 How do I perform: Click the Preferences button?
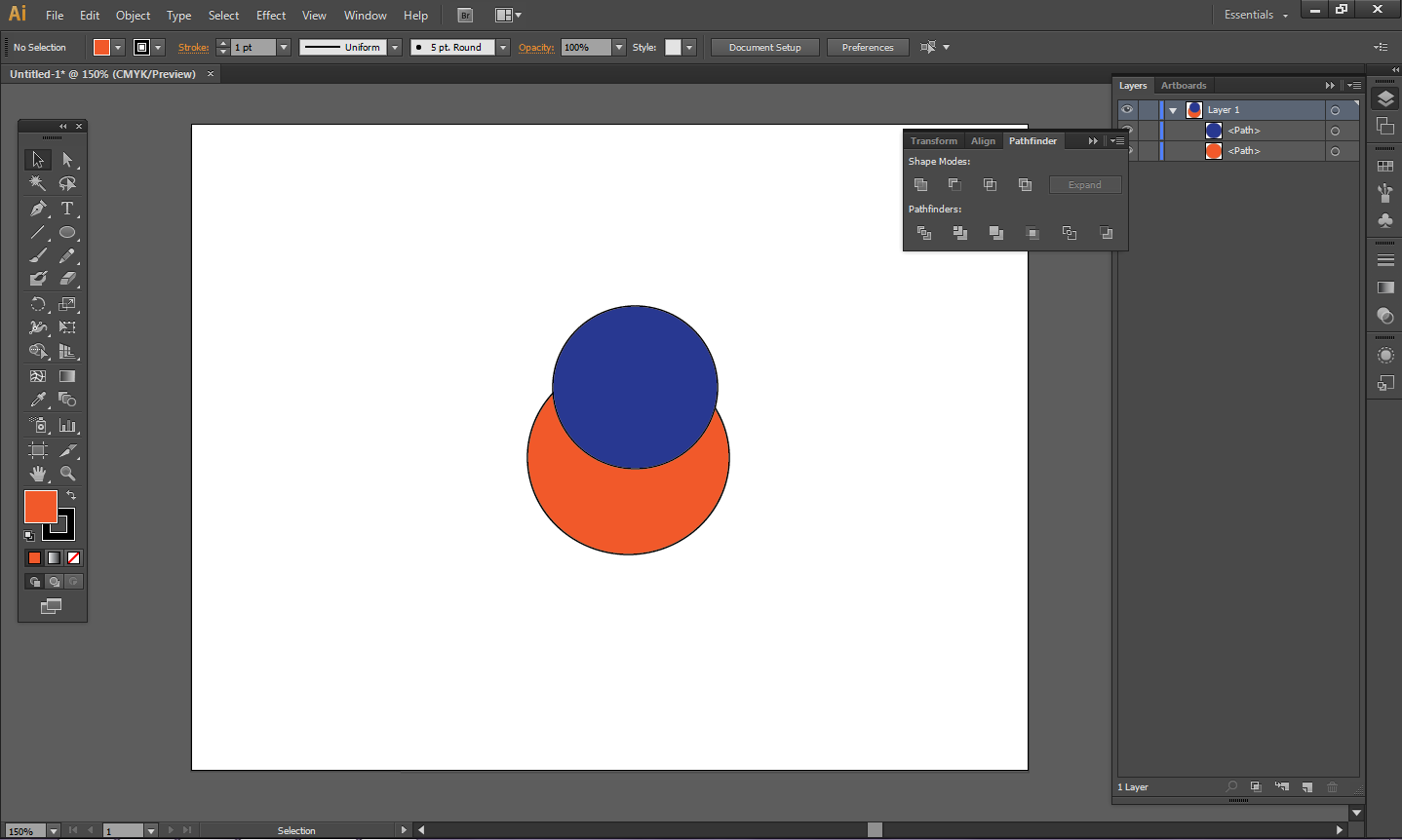(867, 47)
